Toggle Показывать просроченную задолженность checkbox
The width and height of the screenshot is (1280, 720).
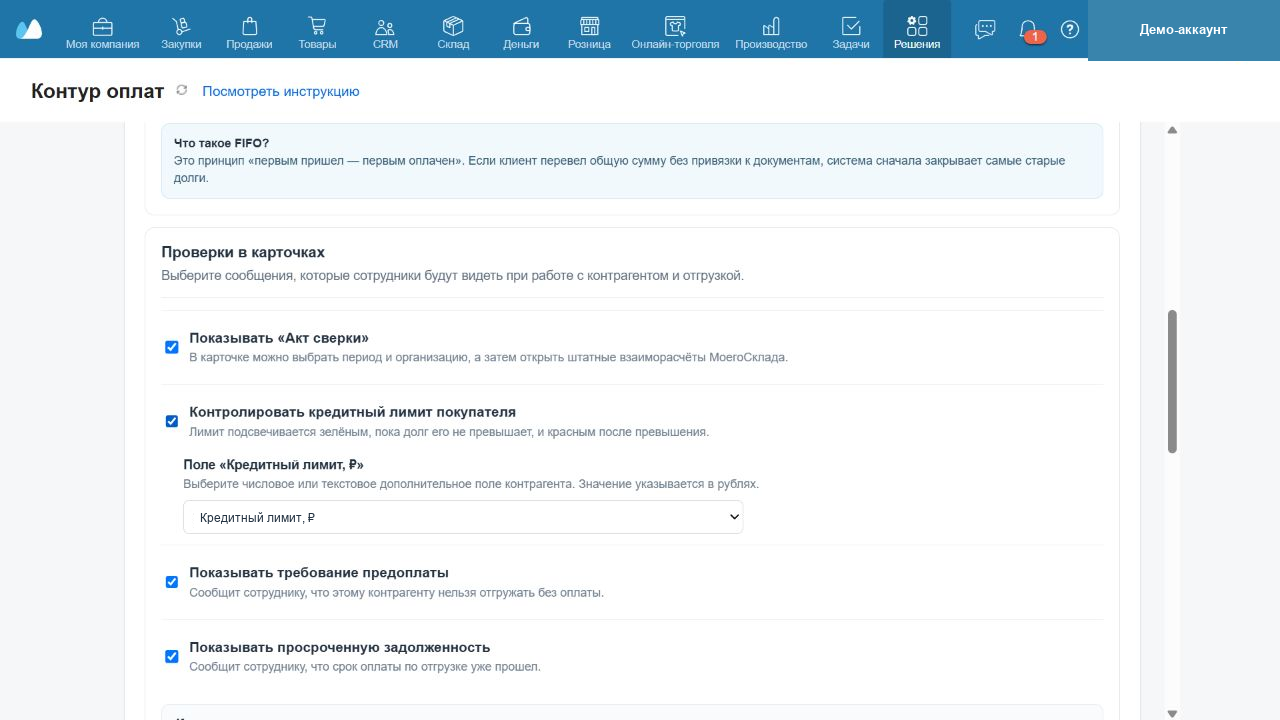click(x=172, y=656)
